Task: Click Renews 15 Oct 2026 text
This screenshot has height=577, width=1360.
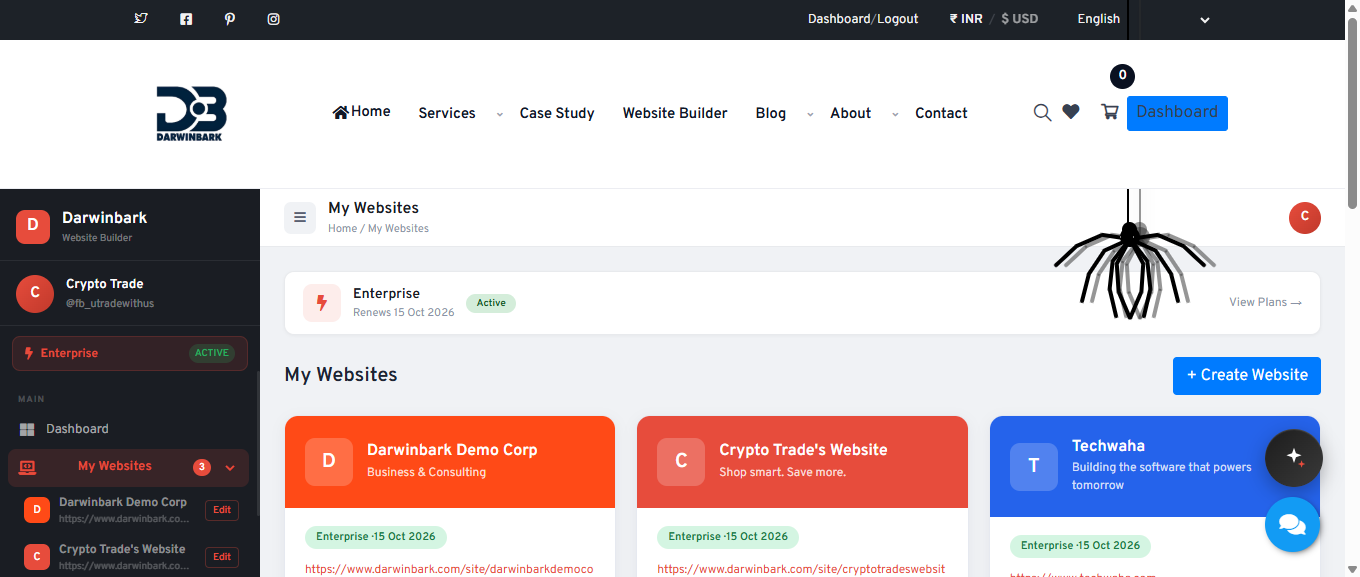Action: (403, 312)
